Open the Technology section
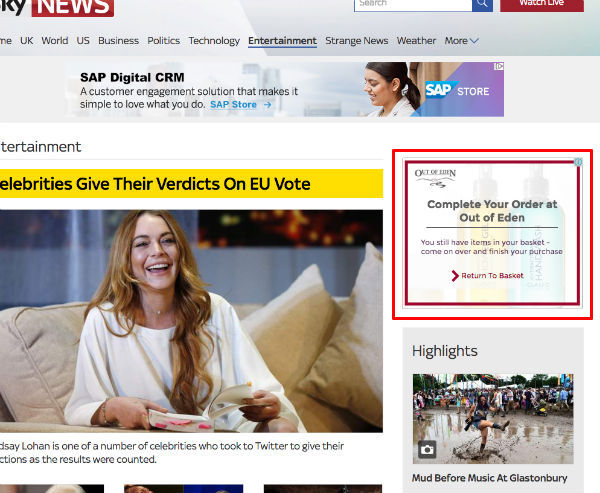600x493 pixels. click(214, 41)
